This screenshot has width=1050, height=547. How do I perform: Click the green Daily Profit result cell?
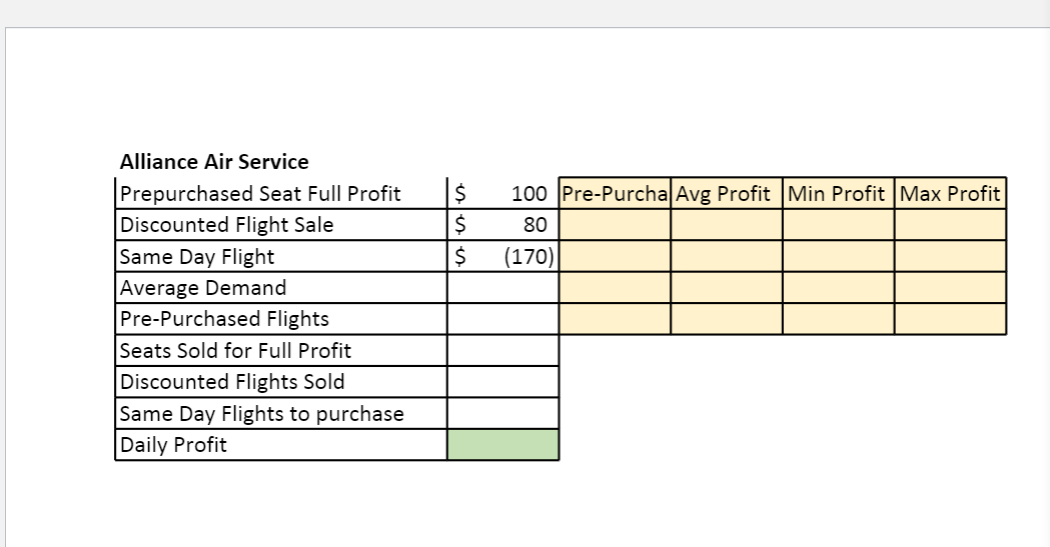click(503, 445)
